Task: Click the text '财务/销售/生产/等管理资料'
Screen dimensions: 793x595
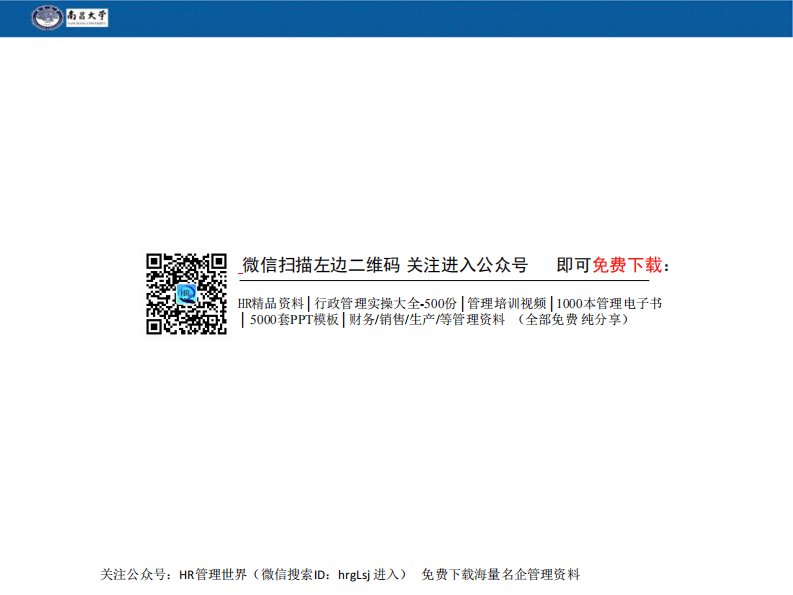Action: (427, 320)
